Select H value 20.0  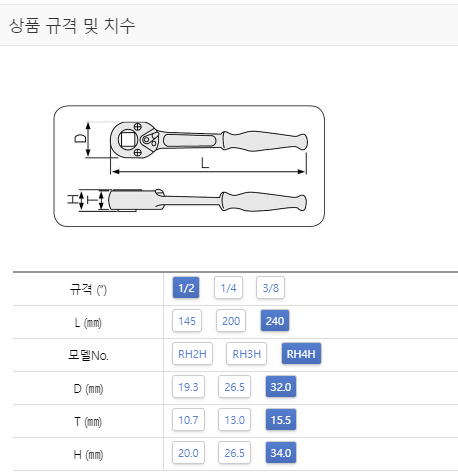pos(188,453)
